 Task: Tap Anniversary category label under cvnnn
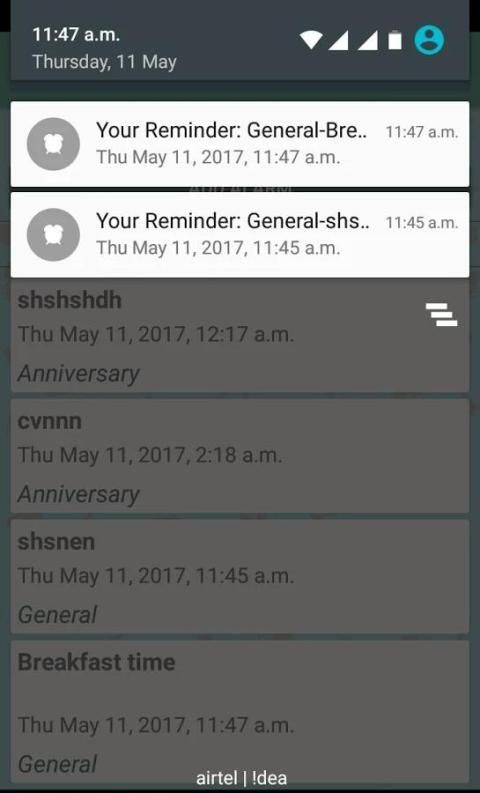click(78, 494)
